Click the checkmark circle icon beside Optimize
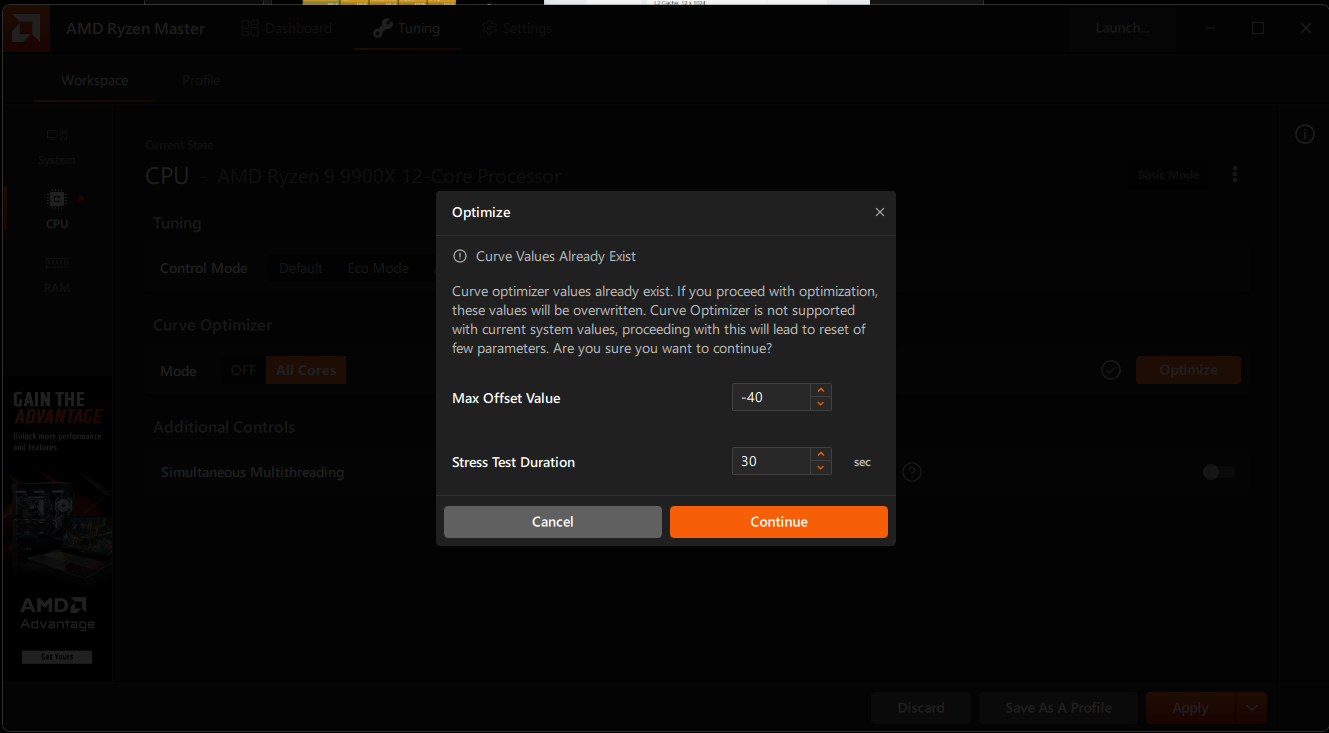 pyautogui.click(x=1110, y=370)
